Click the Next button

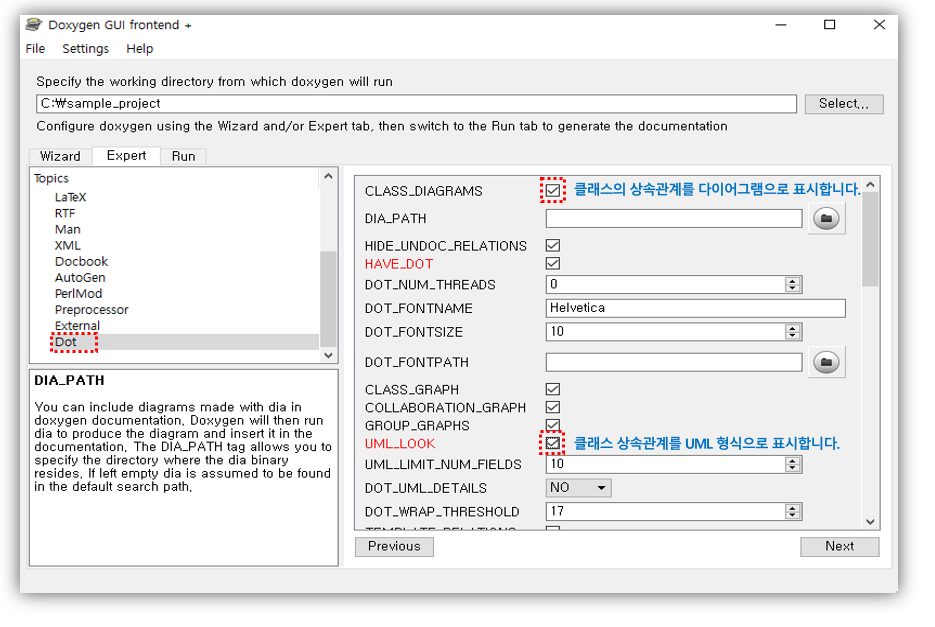839,546
